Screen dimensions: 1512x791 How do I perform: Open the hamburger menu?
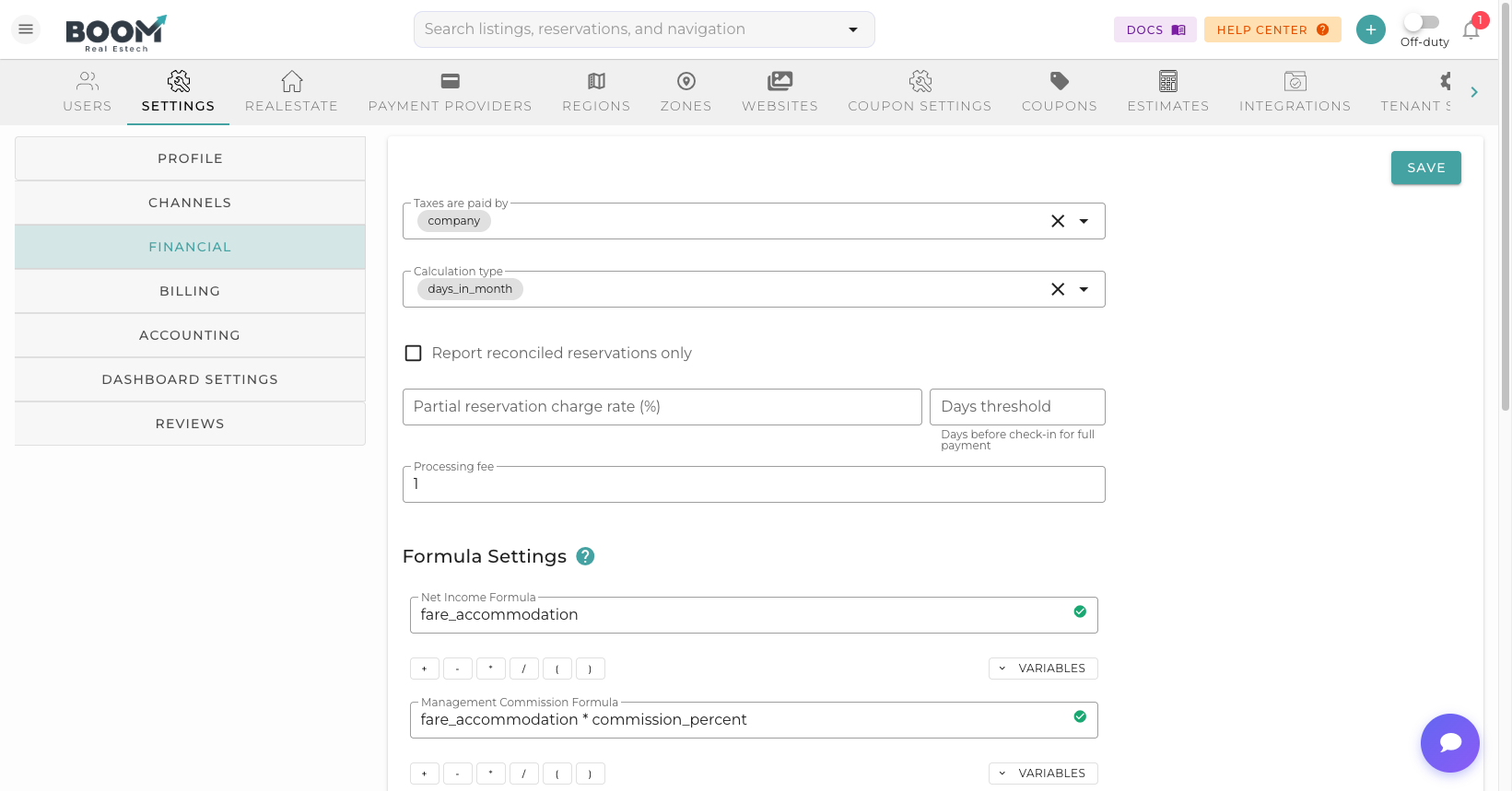26,29
